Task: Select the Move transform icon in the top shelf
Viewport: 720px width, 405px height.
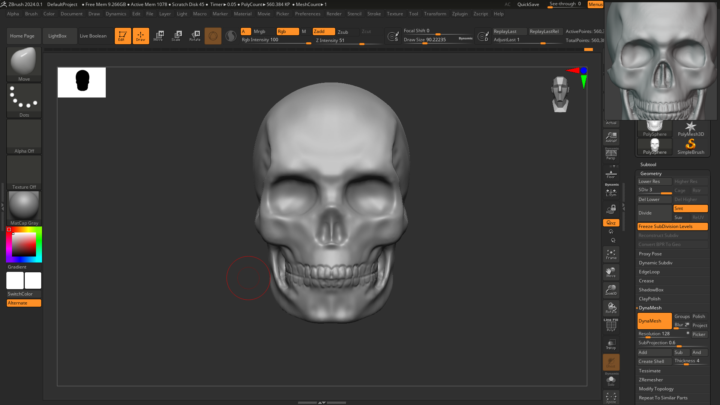Action: click(159, 36)
